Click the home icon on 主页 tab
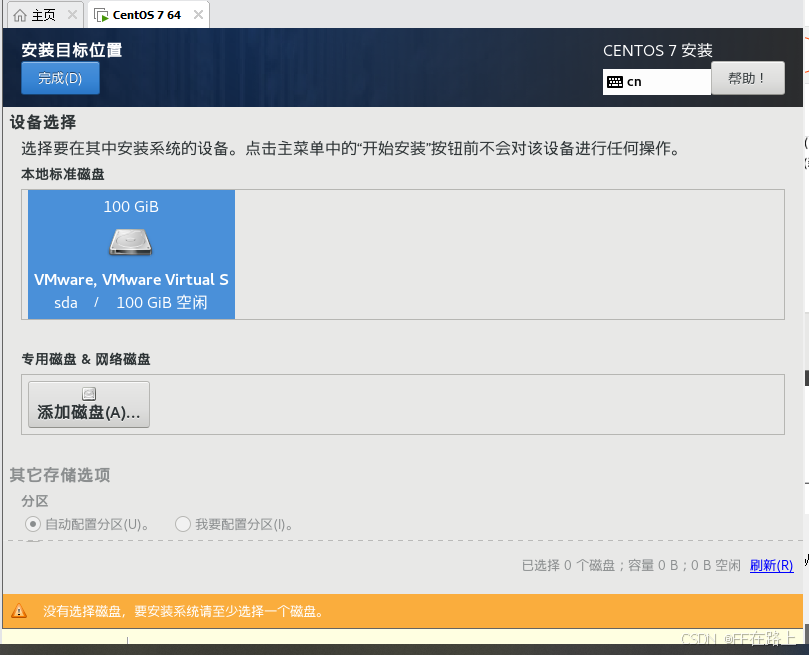The image size is (809, 655). point(20,15)
